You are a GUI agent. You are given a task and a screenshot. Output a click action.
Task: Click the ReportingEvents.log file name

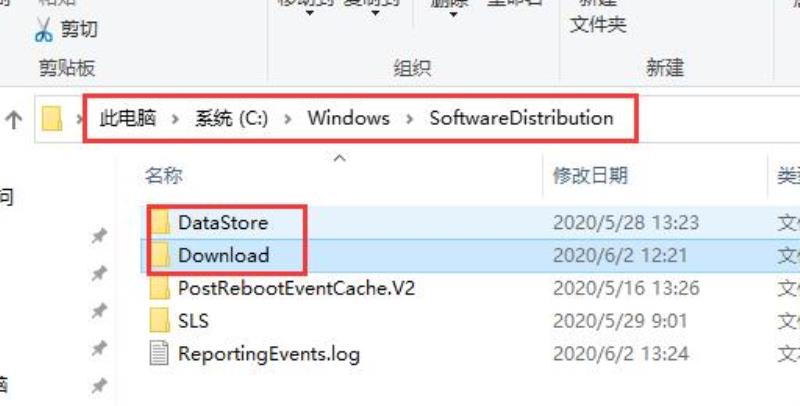[x=269, y=354]
